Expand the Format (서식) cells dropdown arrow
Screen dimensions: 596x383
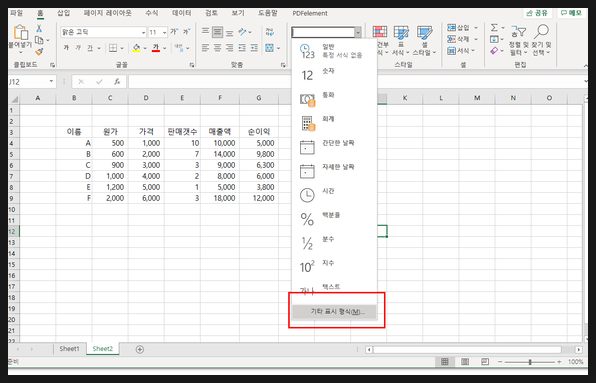(473, 51)
